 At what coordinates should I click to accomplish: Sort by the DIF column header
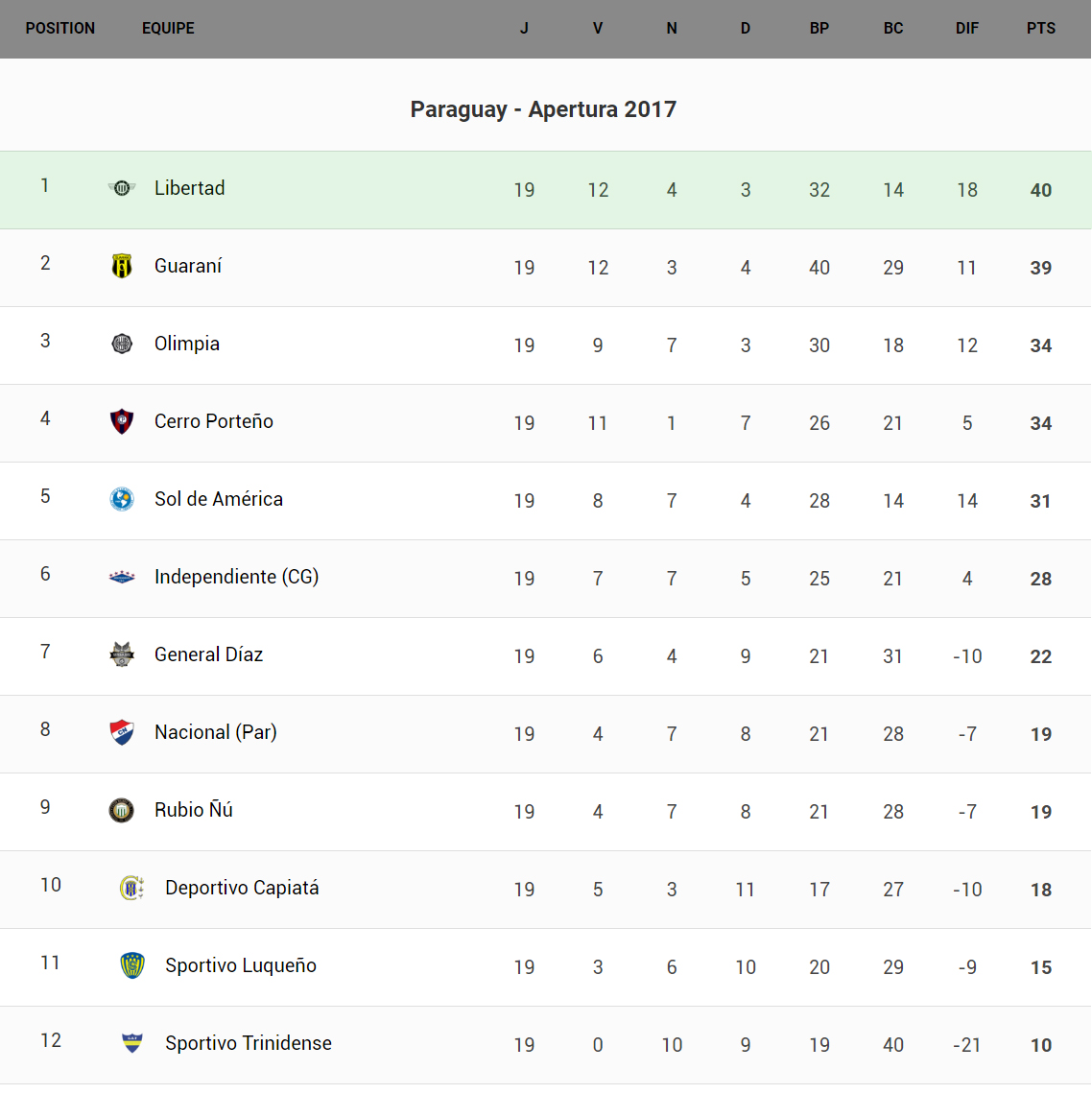(966, 29)
